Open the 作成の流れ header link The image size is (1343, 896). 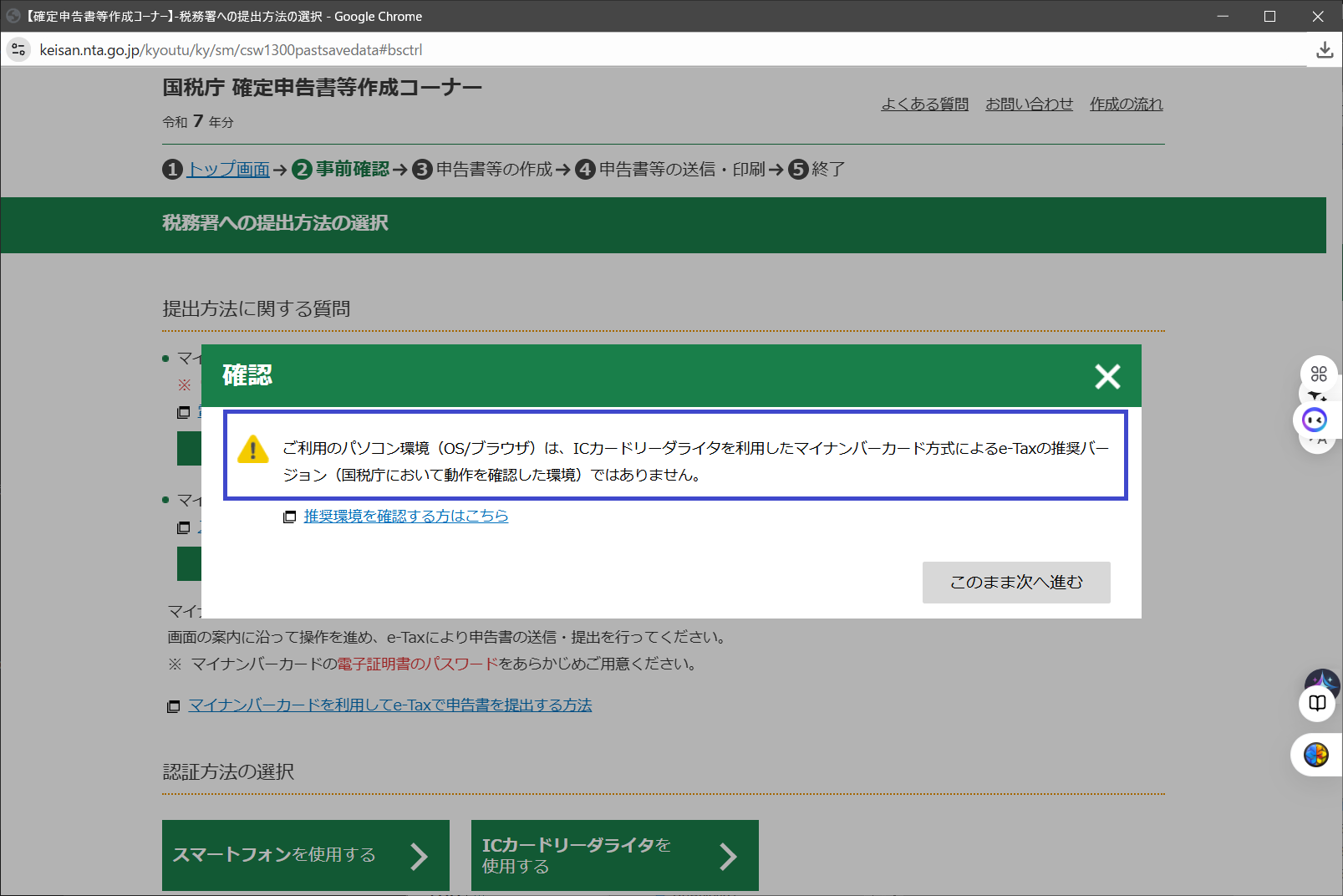tap(1126, 104)
